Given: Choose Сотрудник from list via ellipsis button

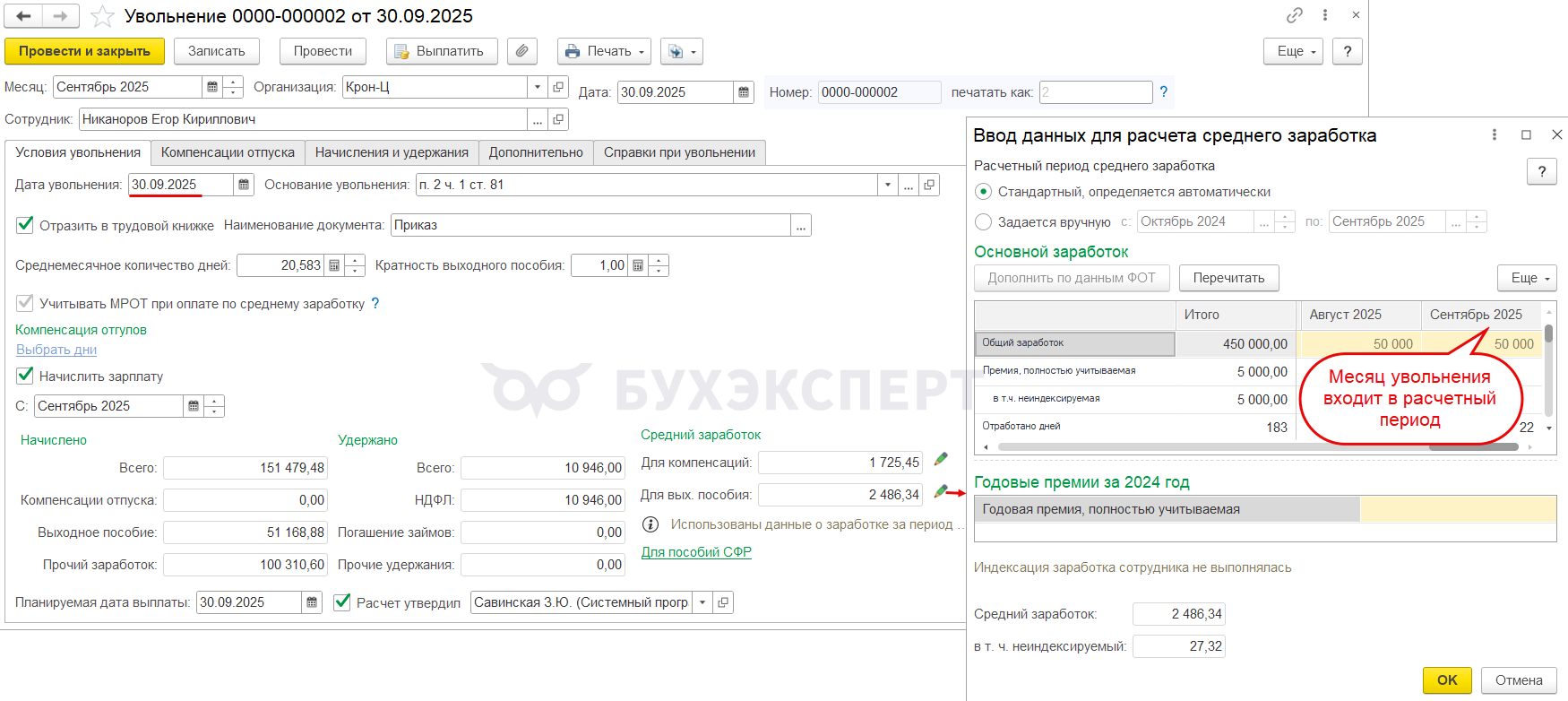Looking at the screenshot, I should point(538,119).
